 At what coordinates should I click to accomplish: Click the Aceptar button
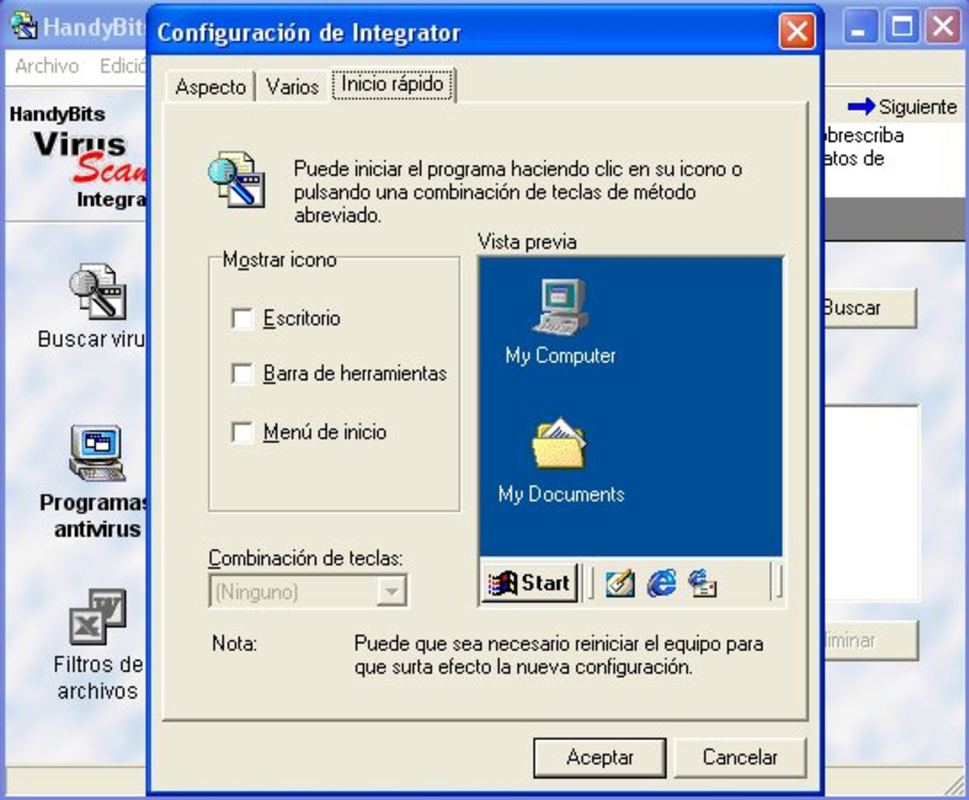(x=599, y=757)
